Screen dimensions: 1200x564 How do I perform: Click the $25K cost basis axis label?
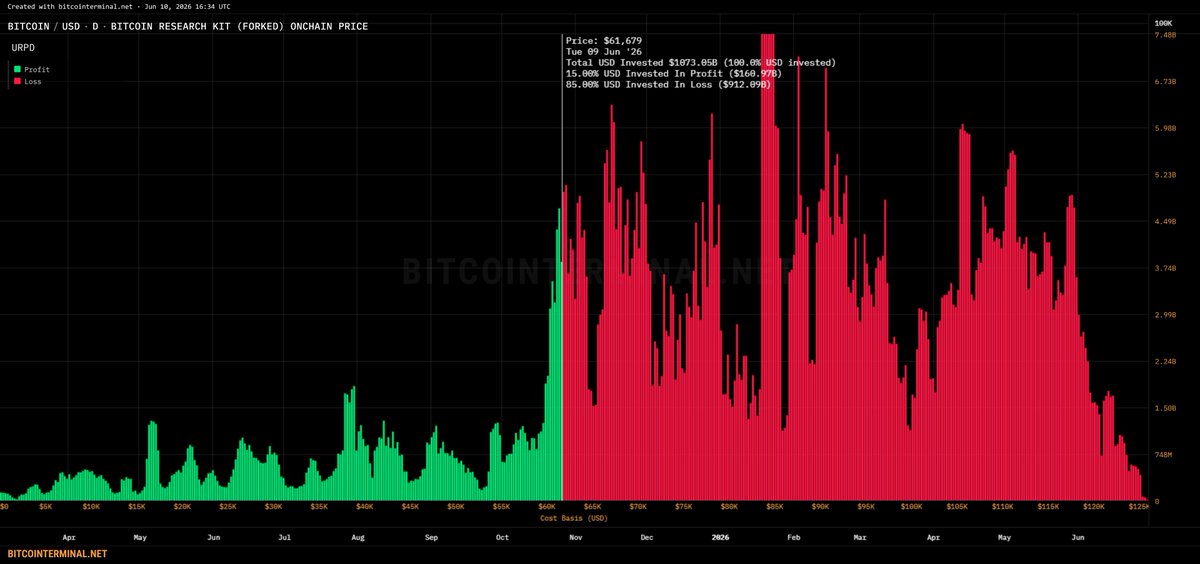[228, 507]
